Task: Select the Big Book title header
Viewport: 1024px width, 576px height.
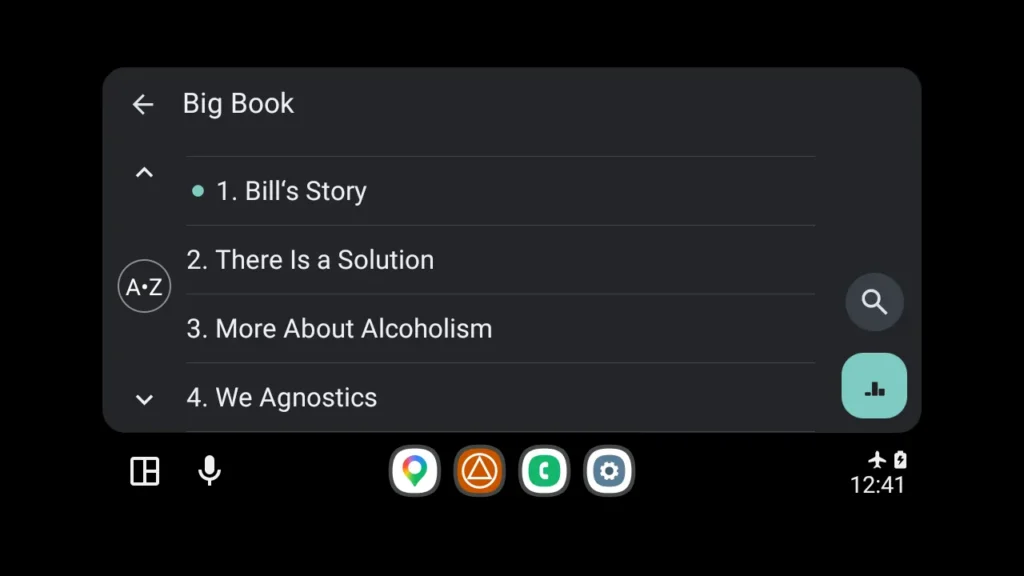Action: [238, 104]
